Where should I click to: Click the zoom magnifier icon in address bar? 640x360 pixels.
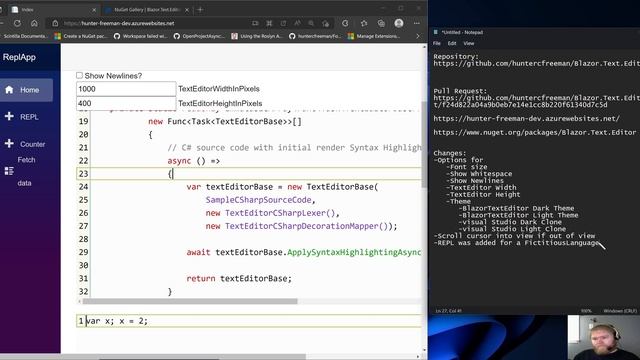(311, 23)
